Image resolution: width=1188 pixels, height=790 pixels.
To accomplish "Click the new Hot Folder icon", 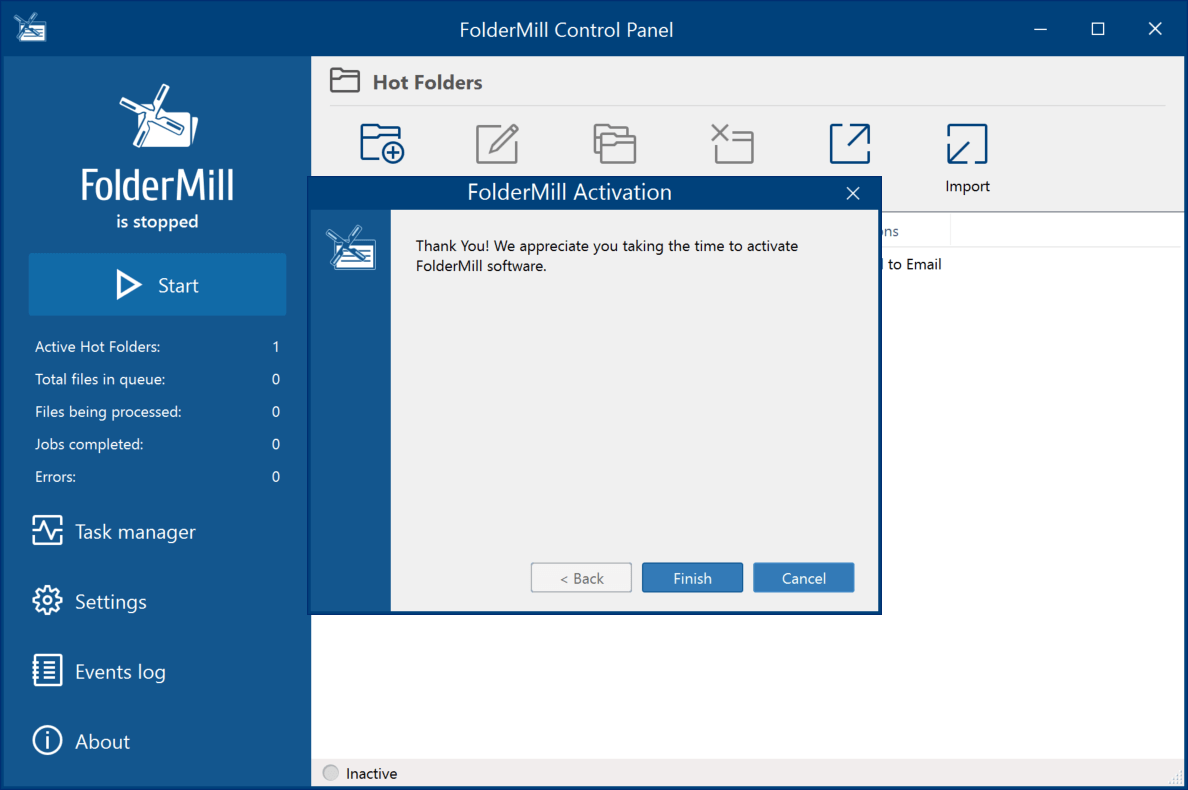I will [x=381, y=143].
